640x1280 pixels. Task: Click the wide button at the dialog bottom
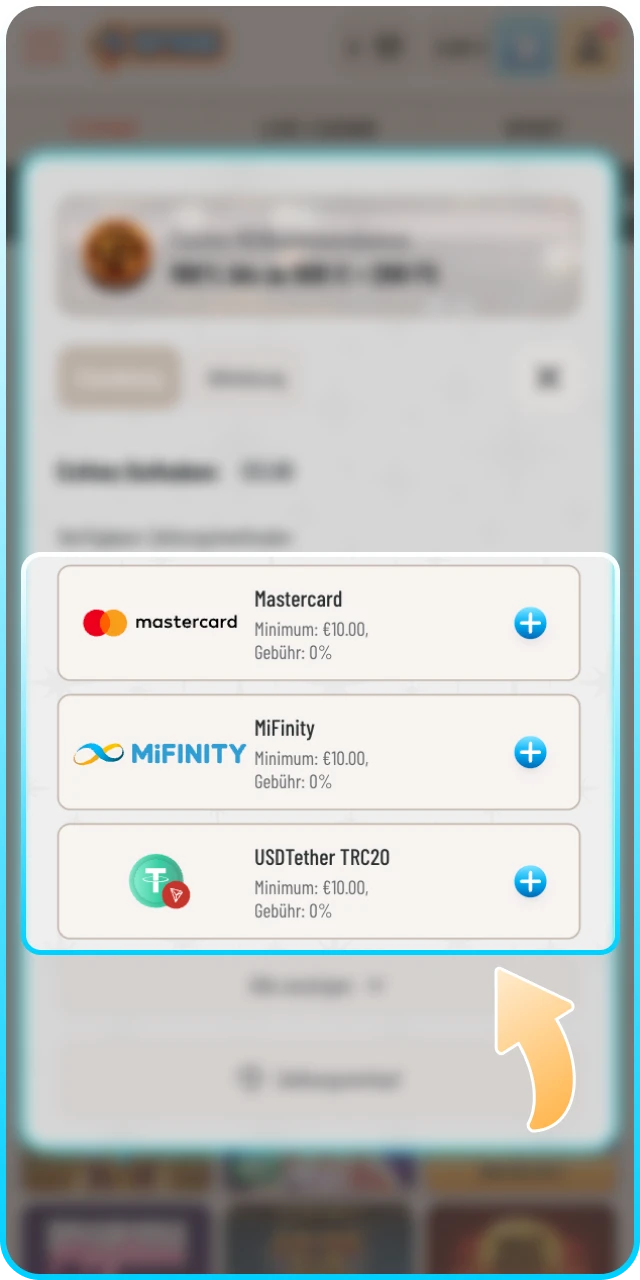318,1080
